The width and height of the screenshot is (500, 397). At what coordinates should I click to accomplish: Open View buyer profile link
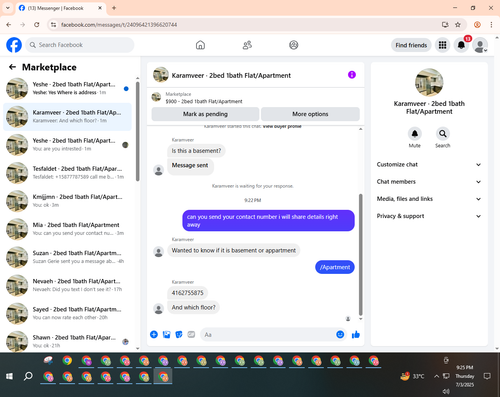[x=282, y=126]
